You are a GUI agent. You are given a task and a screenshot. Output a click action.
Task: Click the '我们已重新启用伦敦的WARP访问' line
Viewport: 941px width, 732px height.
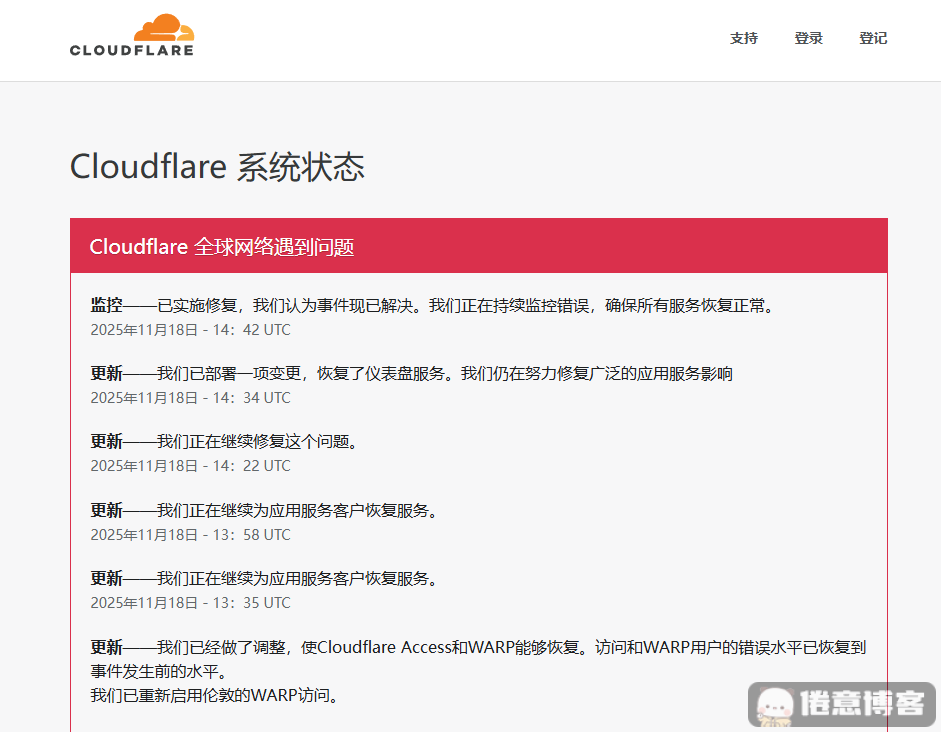(214, 695)
